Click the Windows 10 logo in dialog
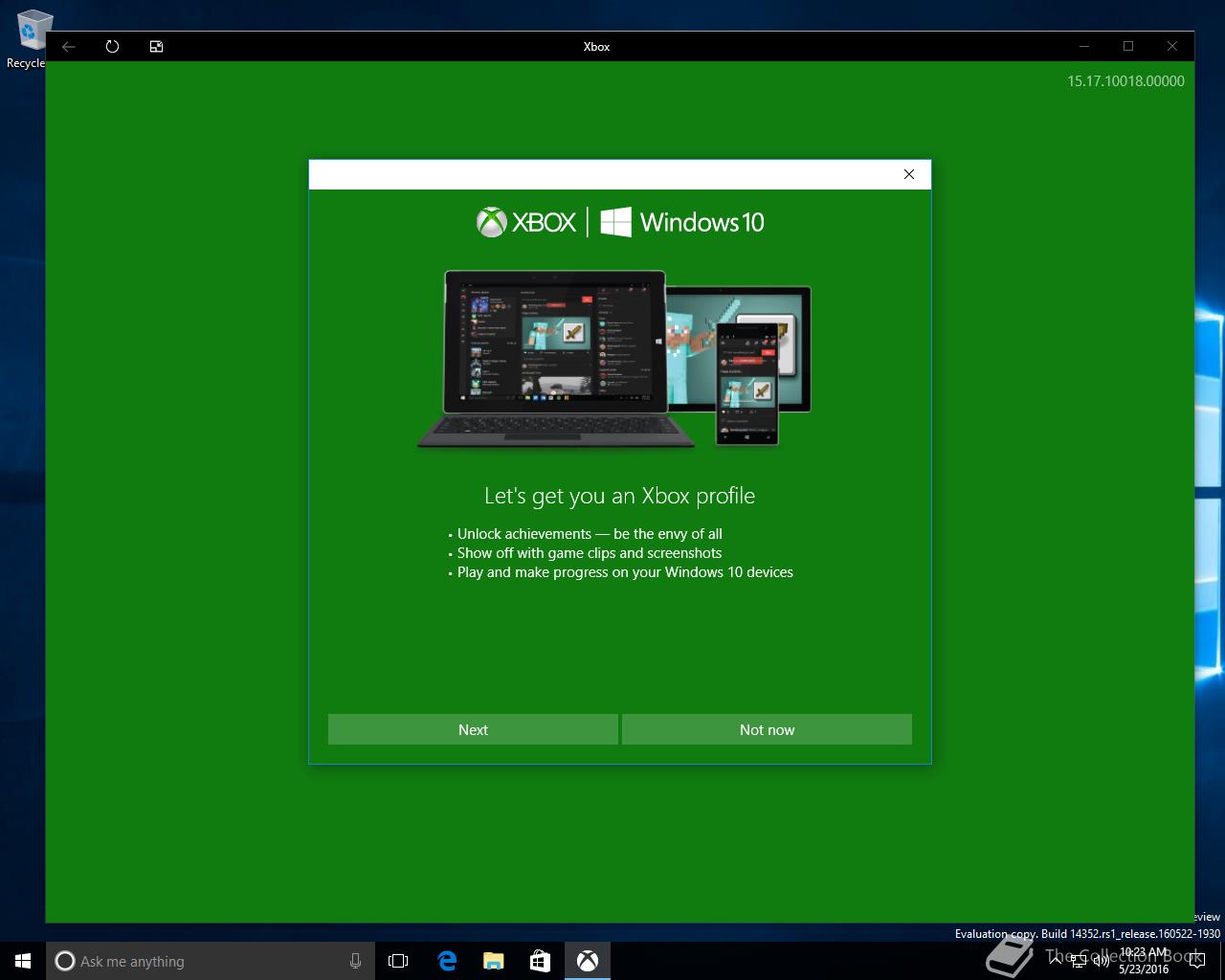This screenshot has width=1225, height=980. pos(682,222)
